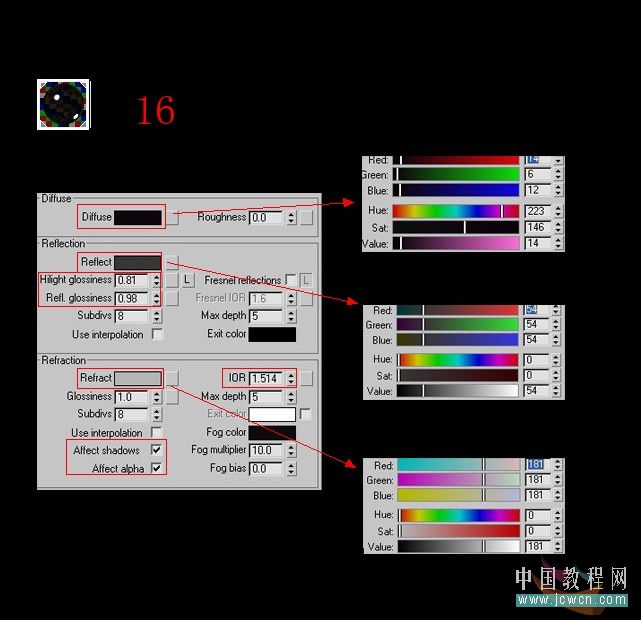The width and height of the screenshot is (641, 620).
Task: Click Green value 54 in reflect picker
Action: (536, 325)
